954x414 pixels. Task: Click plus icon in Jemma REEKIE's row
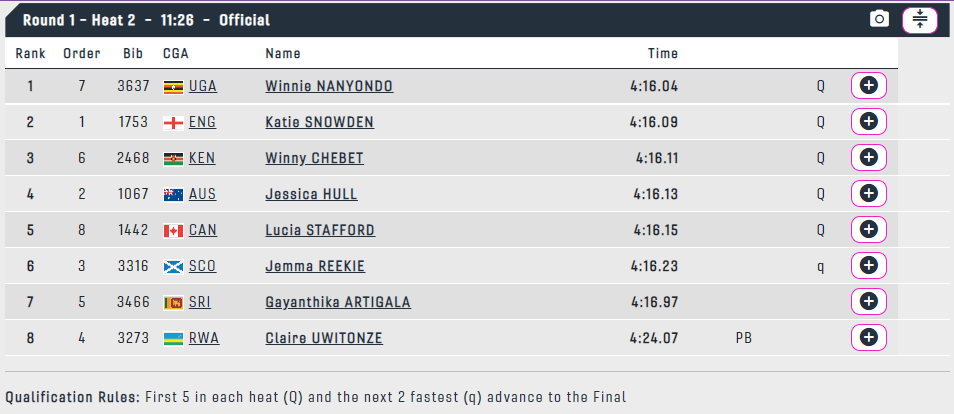pyautogui.click(x=868, y=265)
